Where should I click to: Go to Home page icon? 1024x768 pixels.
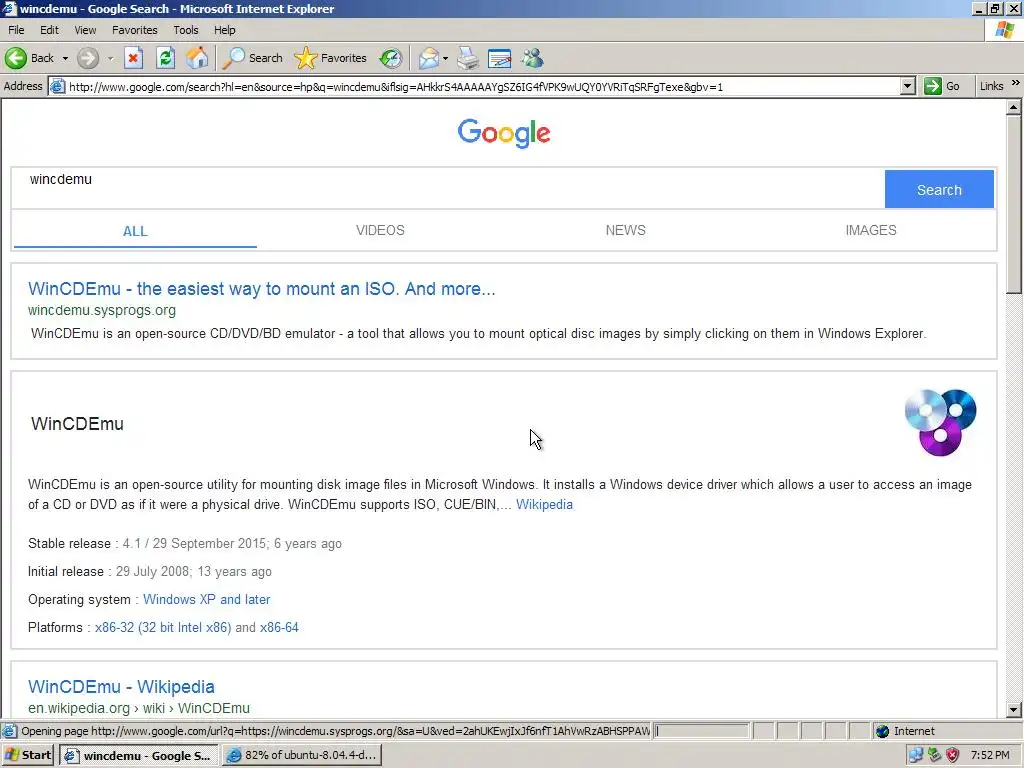pos(197,58)
